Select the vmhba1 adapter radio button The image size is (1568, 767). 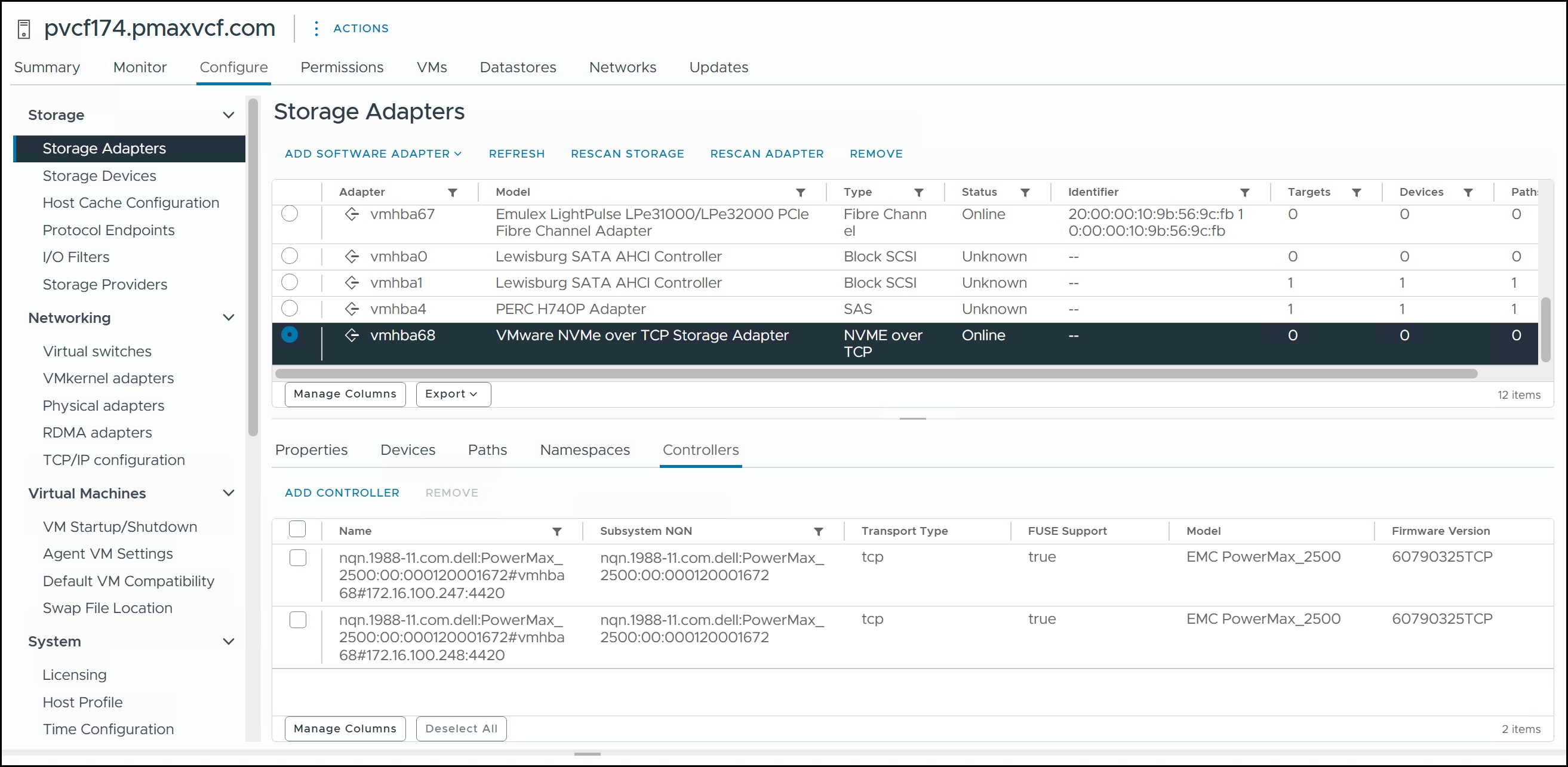[x=290, y=282]
